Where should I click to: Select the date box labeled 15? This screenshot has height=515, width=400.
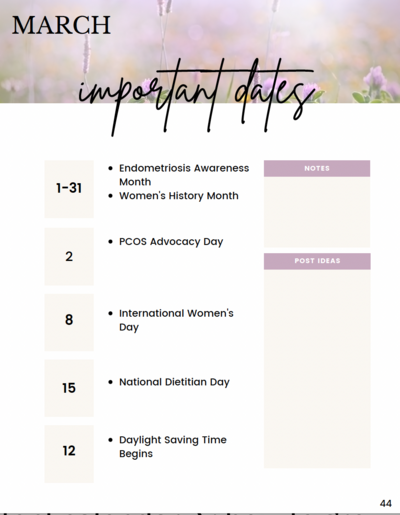point(69,388)
